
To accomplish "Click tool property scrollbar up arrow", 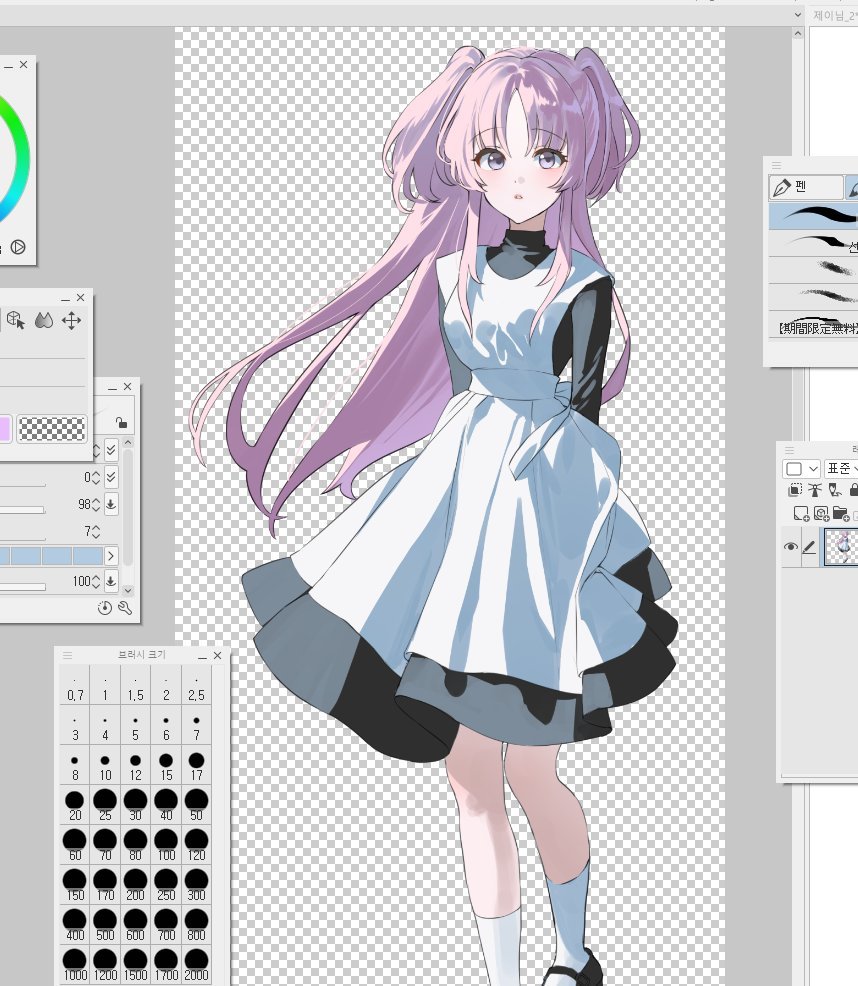I will [128, 443].
